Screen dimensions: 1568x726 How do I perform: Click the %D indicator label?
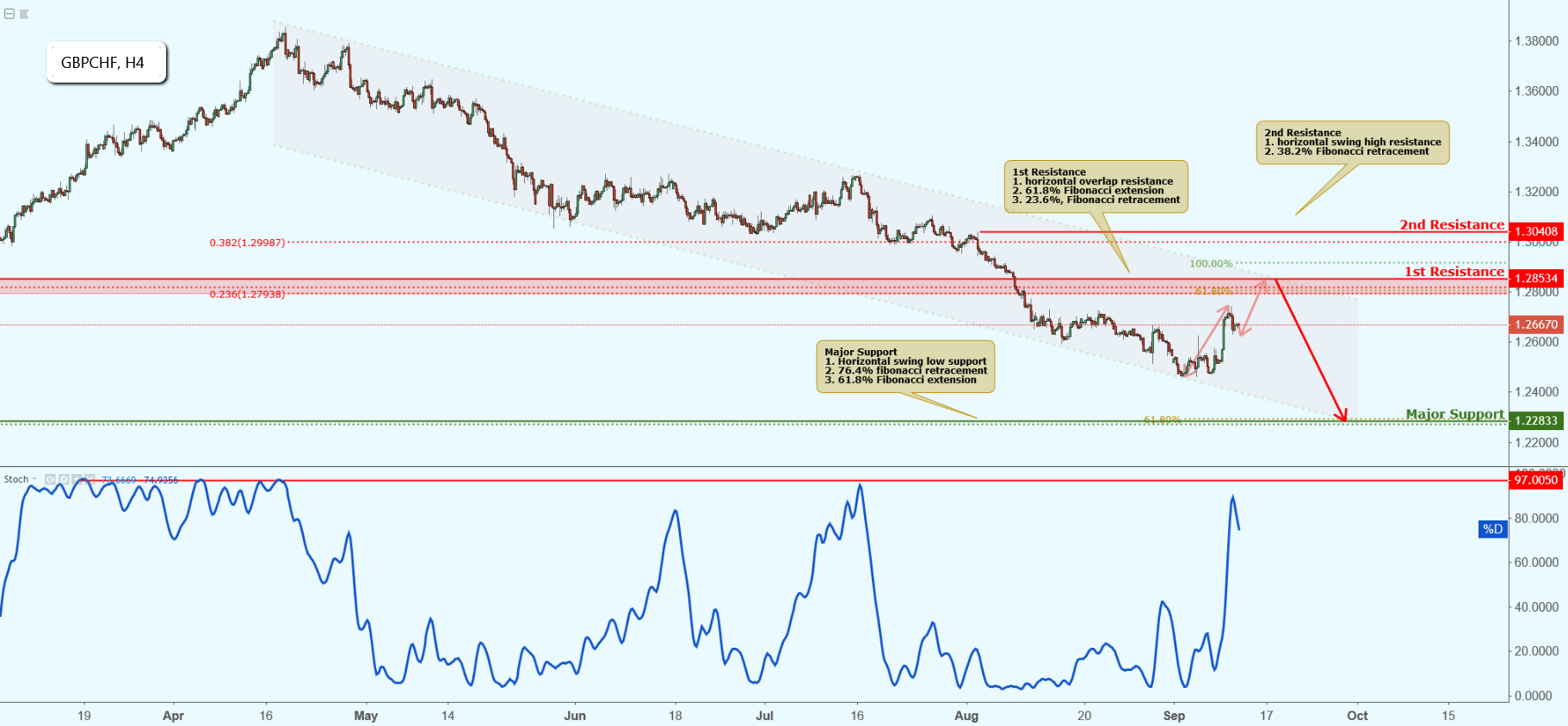pyautogui.click(x=1493, y=529)
